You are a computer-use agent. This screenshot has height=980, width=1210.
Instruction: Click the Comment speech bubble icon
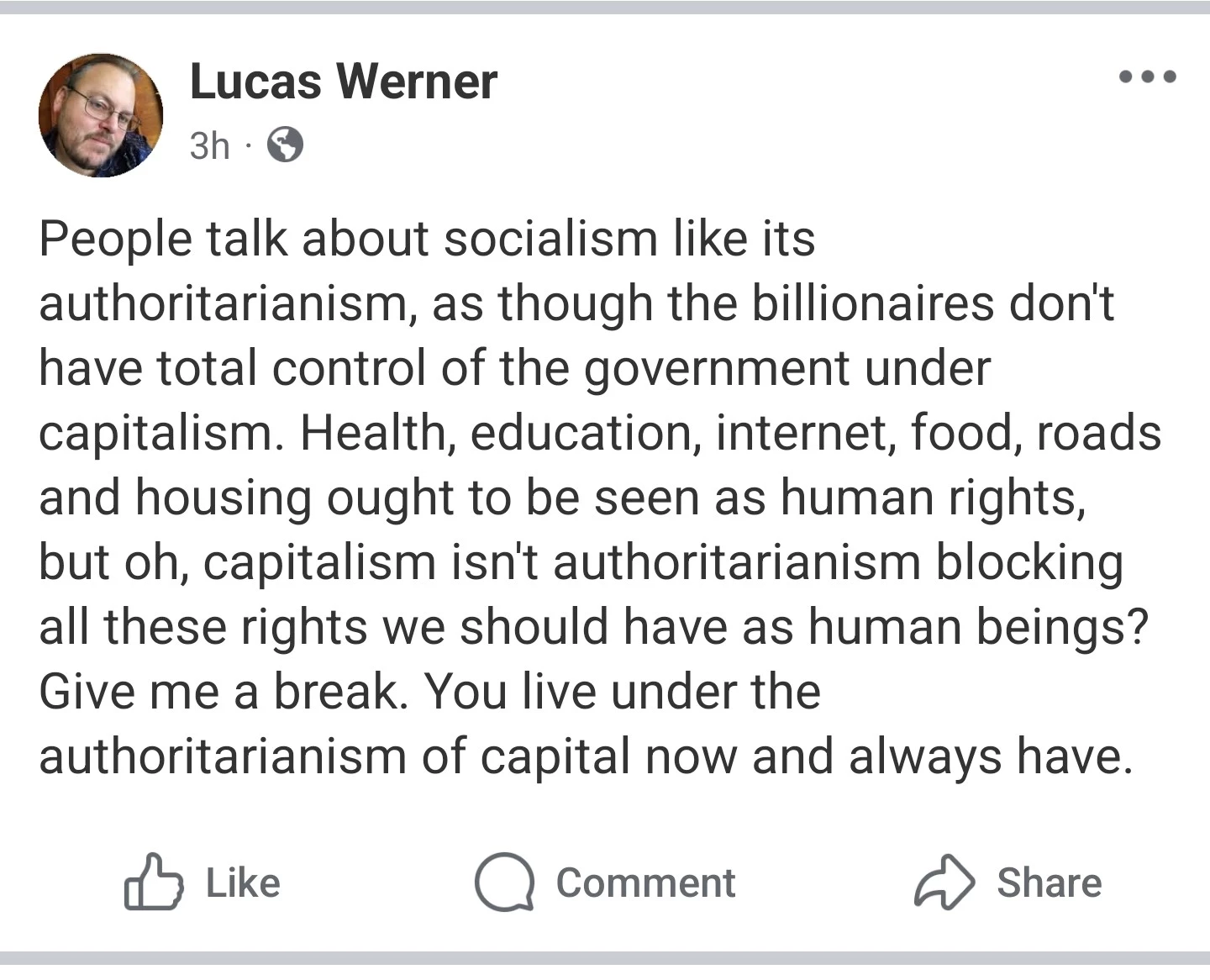pos(504,883)
